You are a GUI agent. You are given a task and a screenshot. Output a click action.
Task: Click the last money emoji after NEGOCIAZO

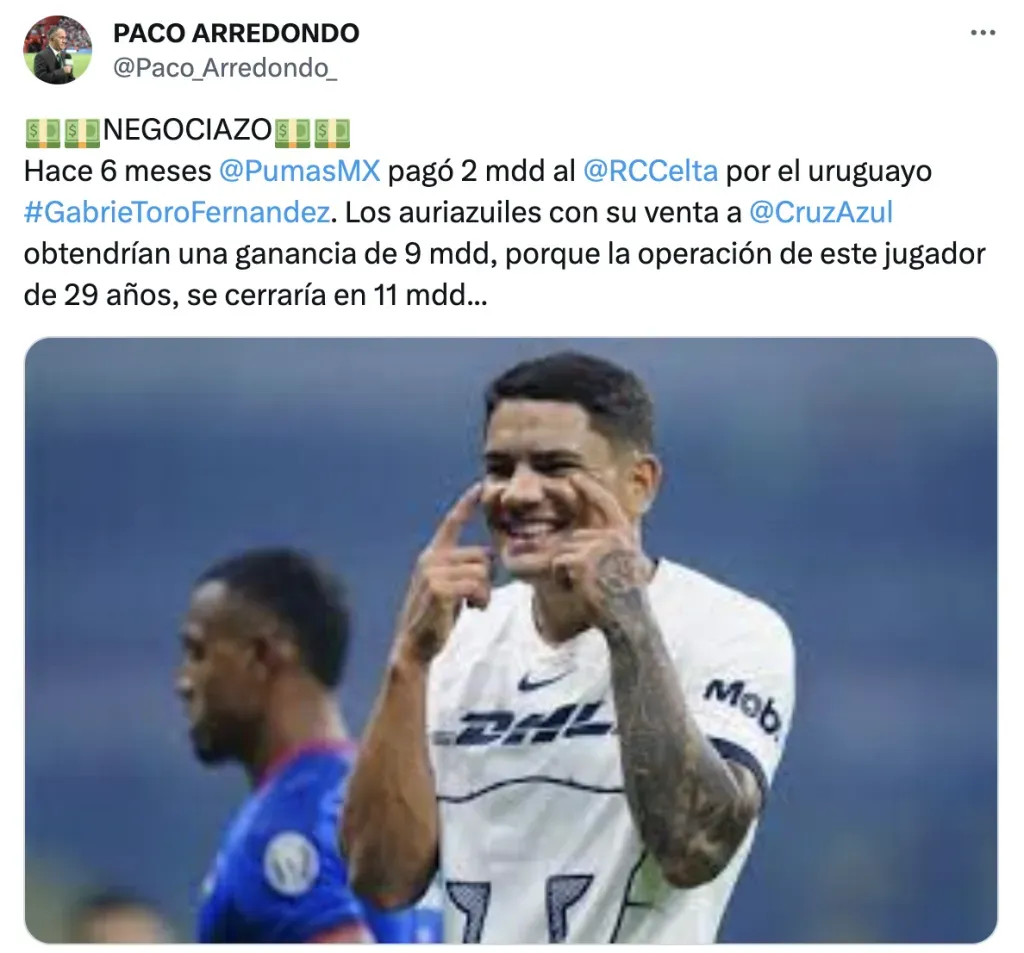[x=332, y=131]
